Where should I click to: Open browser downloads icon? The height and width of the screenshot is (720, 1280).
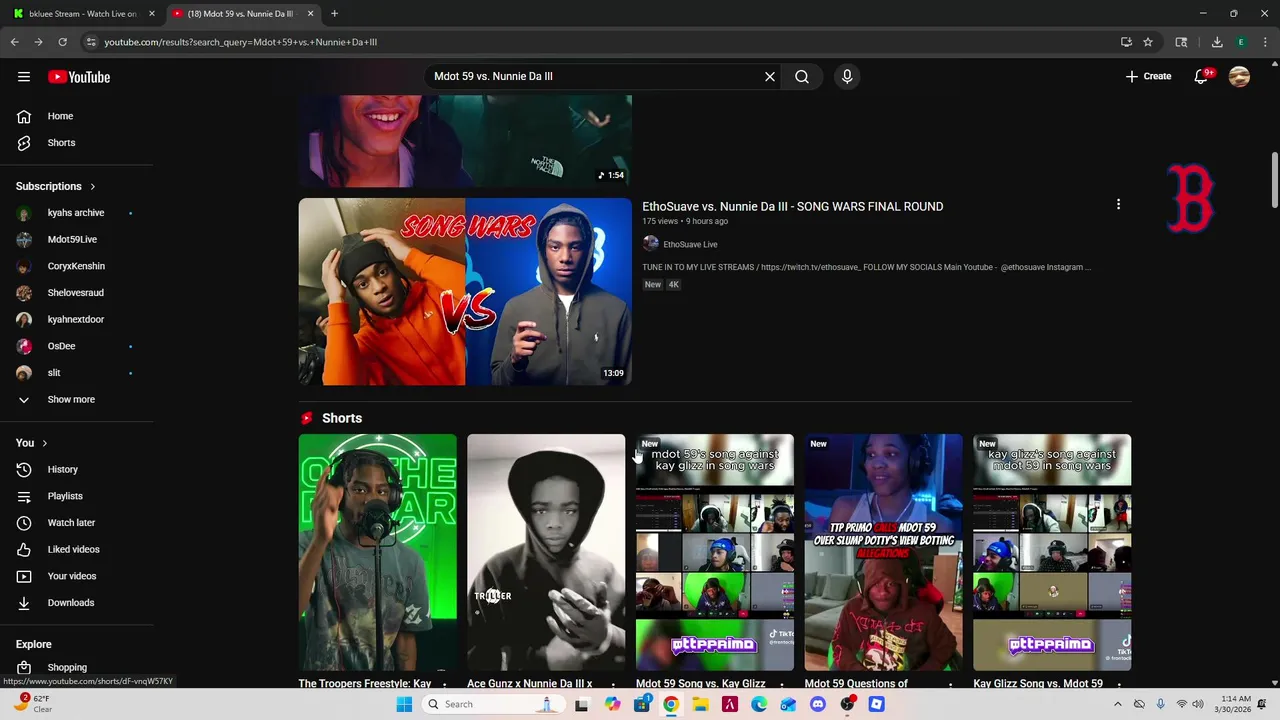1217,42
